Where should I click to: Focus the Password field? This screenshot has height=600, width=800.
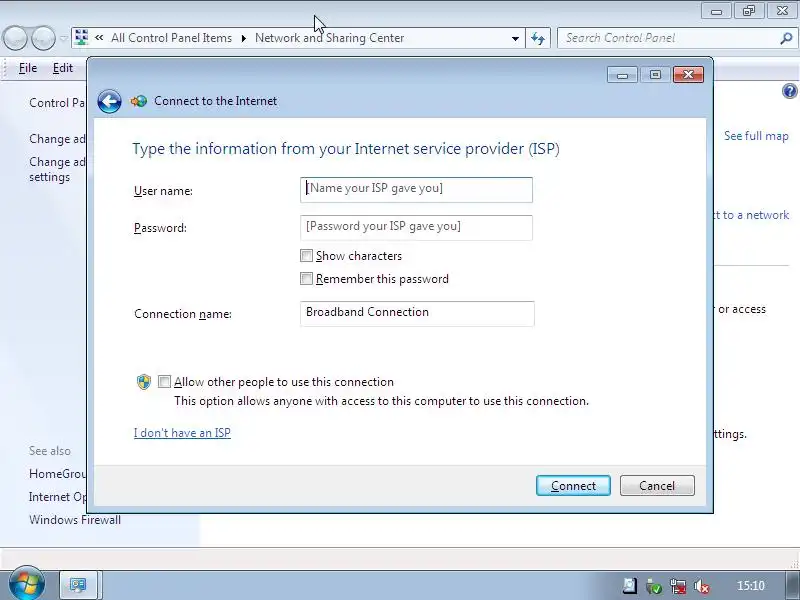click(416, 228)
